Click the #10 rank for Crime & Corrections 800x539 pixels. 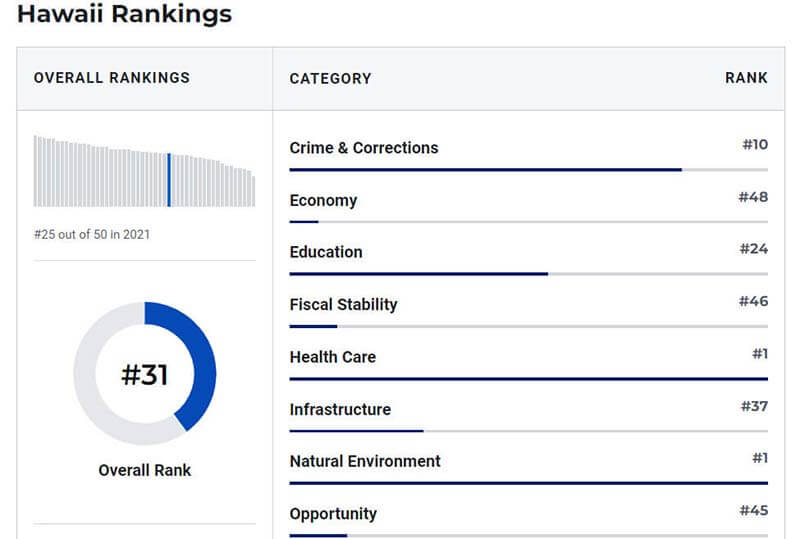point(754,145)
